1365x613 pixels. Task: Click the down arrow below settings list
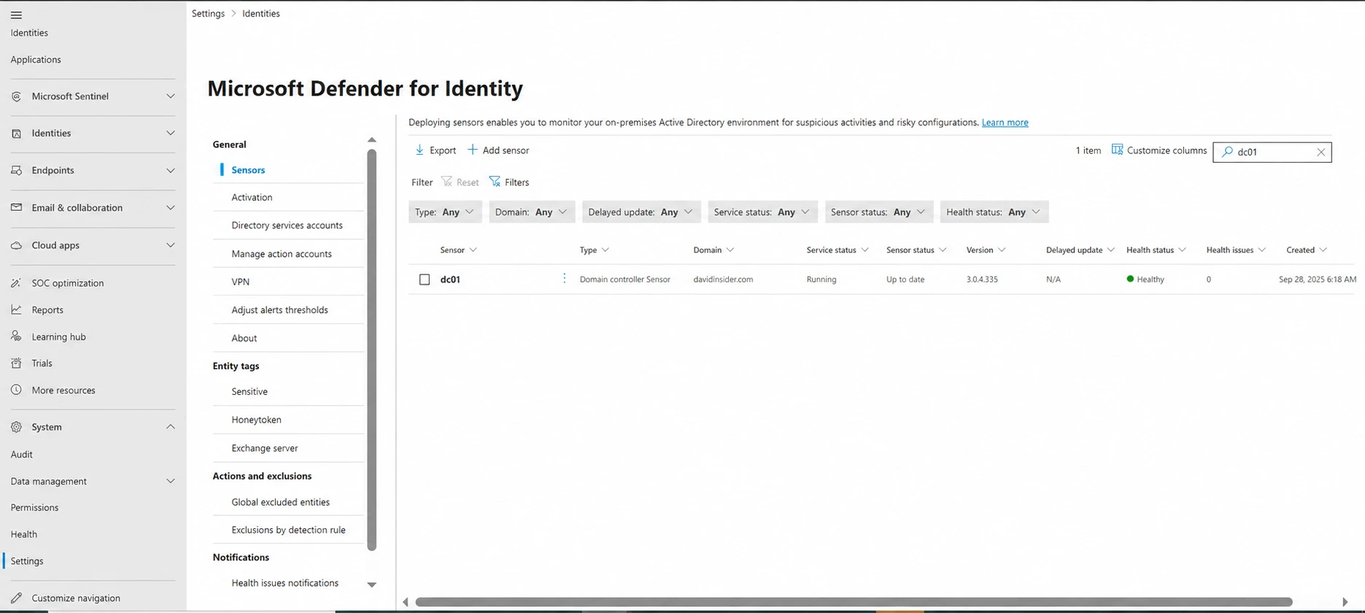(372, 585)
